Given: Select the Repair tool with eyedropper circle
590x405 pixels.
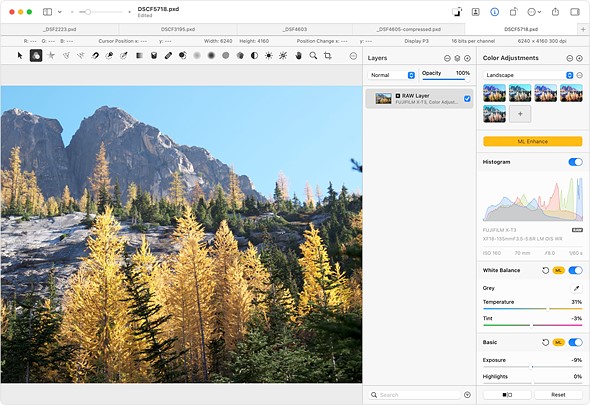Looking at the screenshot, I should 124,56.
